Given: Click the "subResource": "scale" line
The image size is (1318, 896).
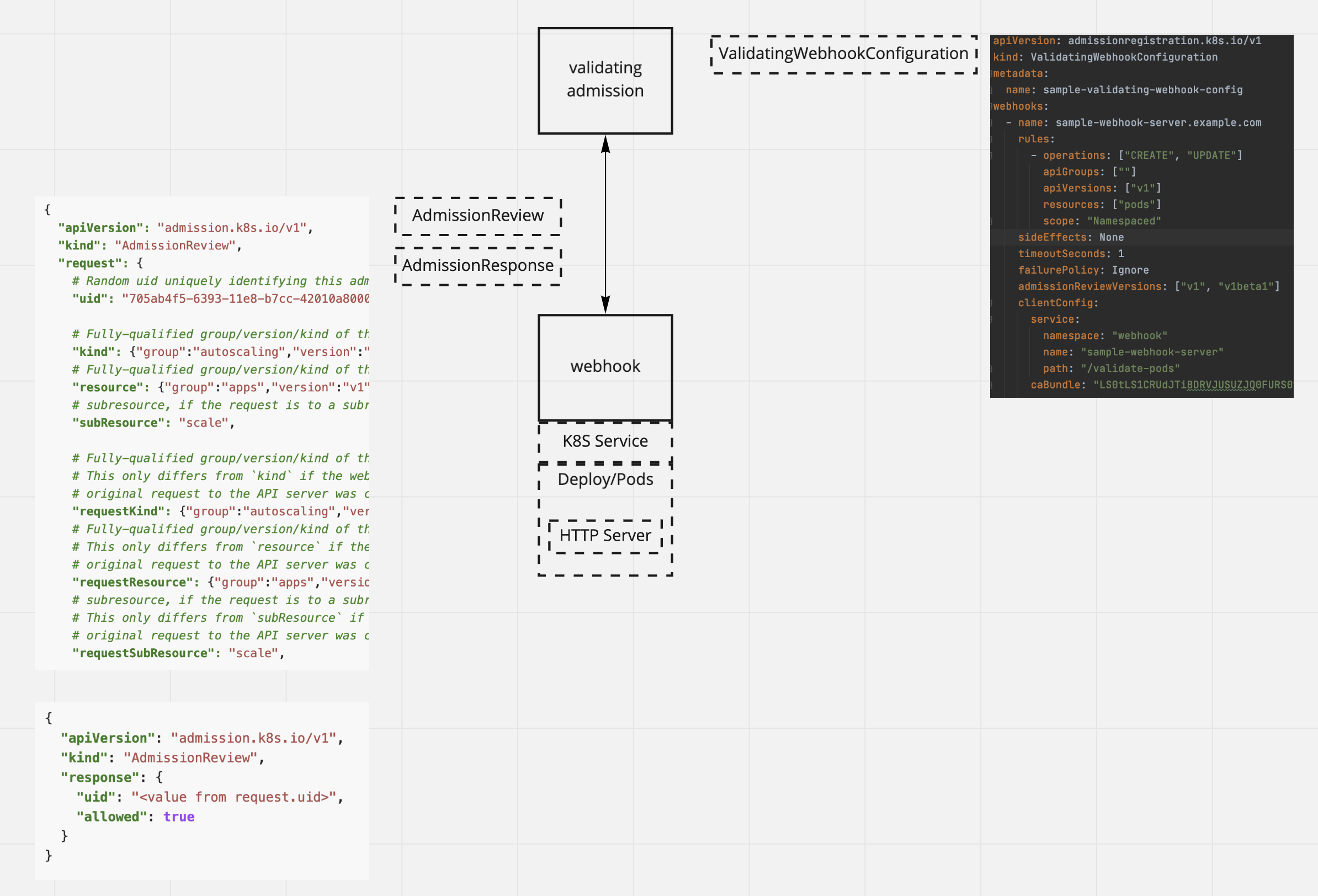Looking at the screenshot, I should pos(153,423).
